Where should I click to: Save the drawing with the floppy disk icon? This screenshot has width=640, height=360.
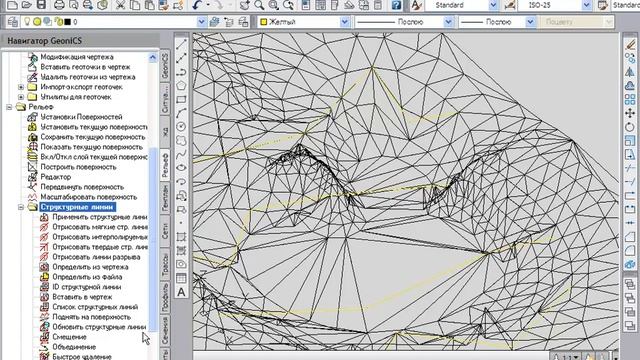coord(41,5)
